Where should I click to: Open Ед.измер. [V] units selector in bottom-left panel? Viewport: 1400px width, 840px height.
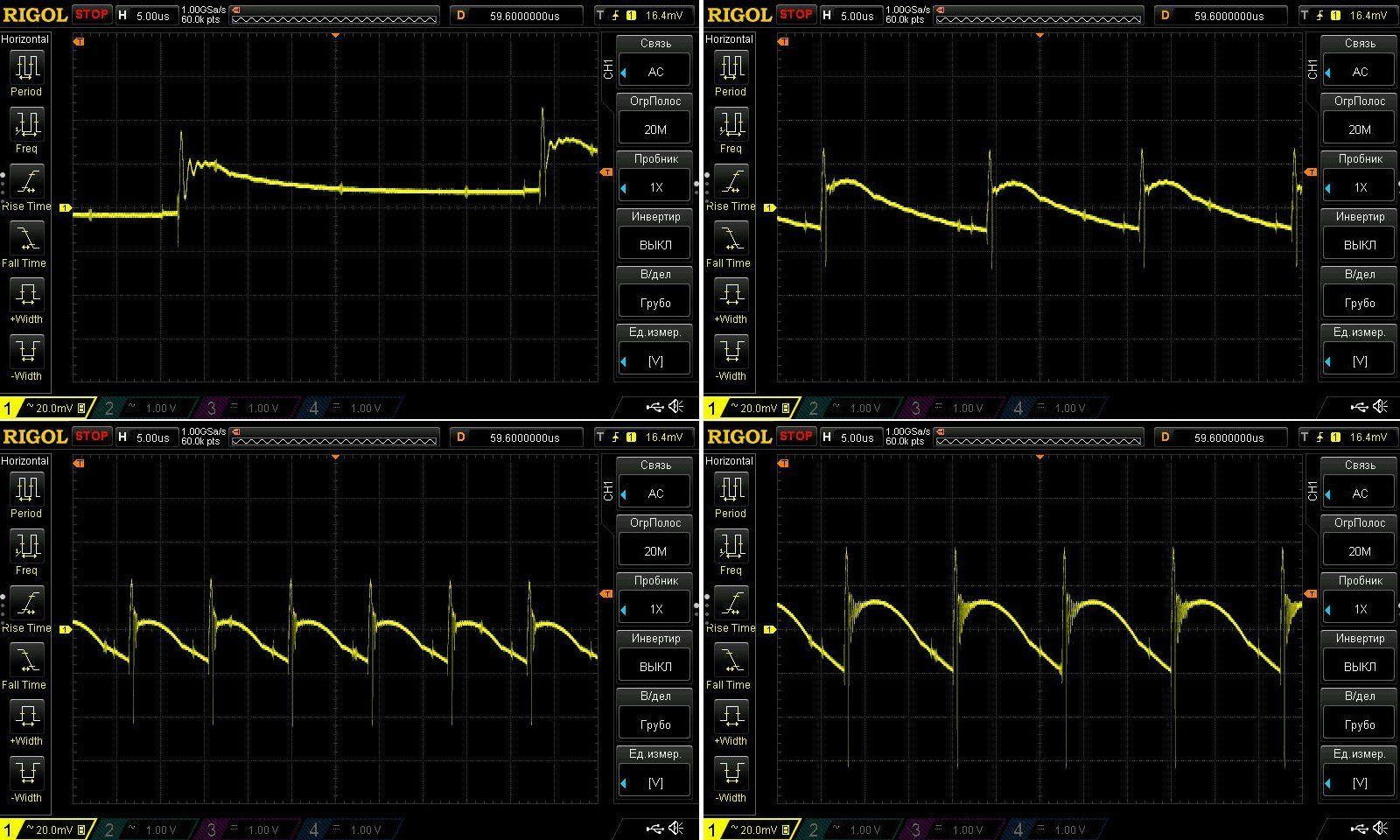coord(655,769)
